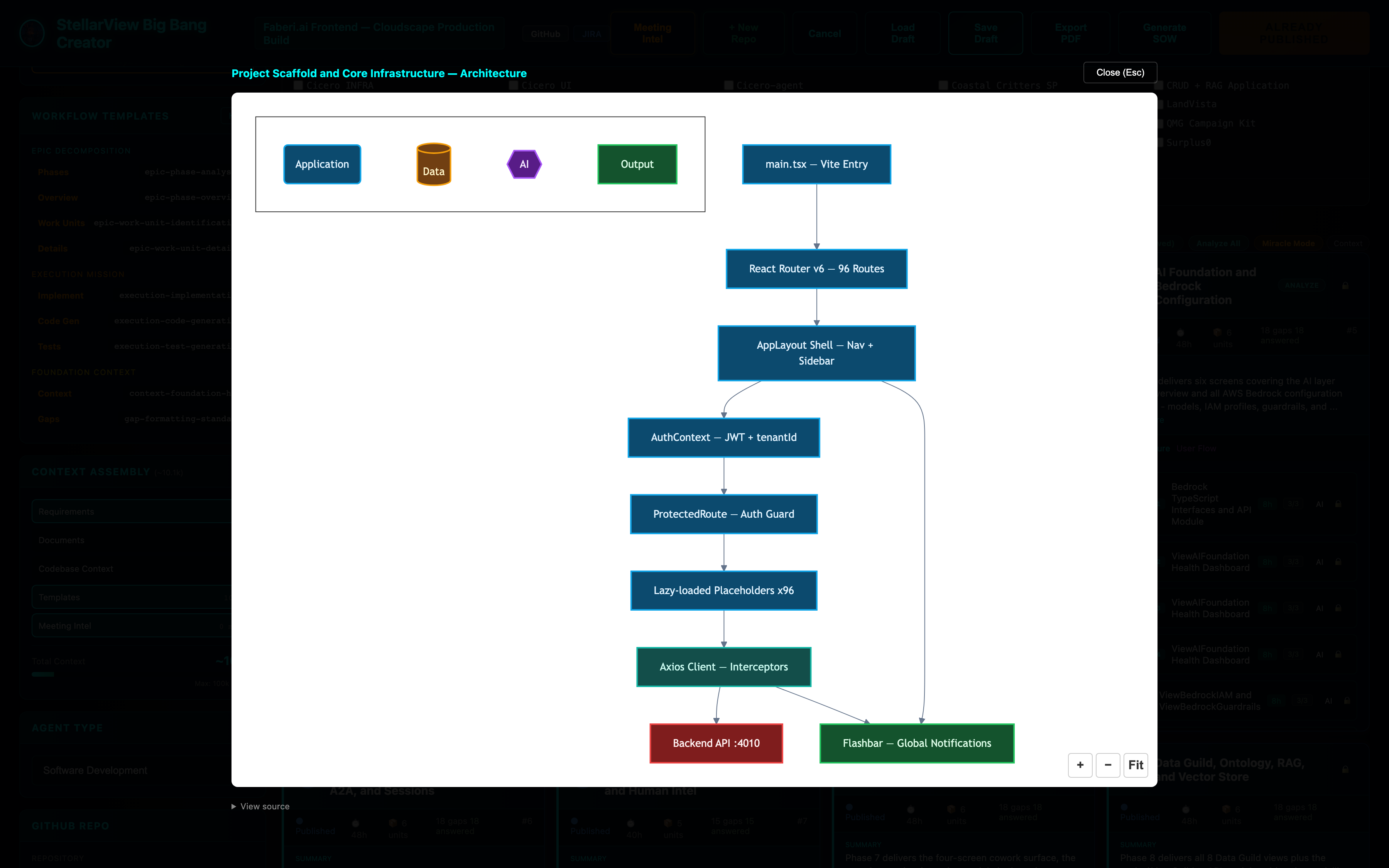This screenshot has height=868, width=1389.
Task: Click the Data cylinder legend icon
Action: click(433, 164)
